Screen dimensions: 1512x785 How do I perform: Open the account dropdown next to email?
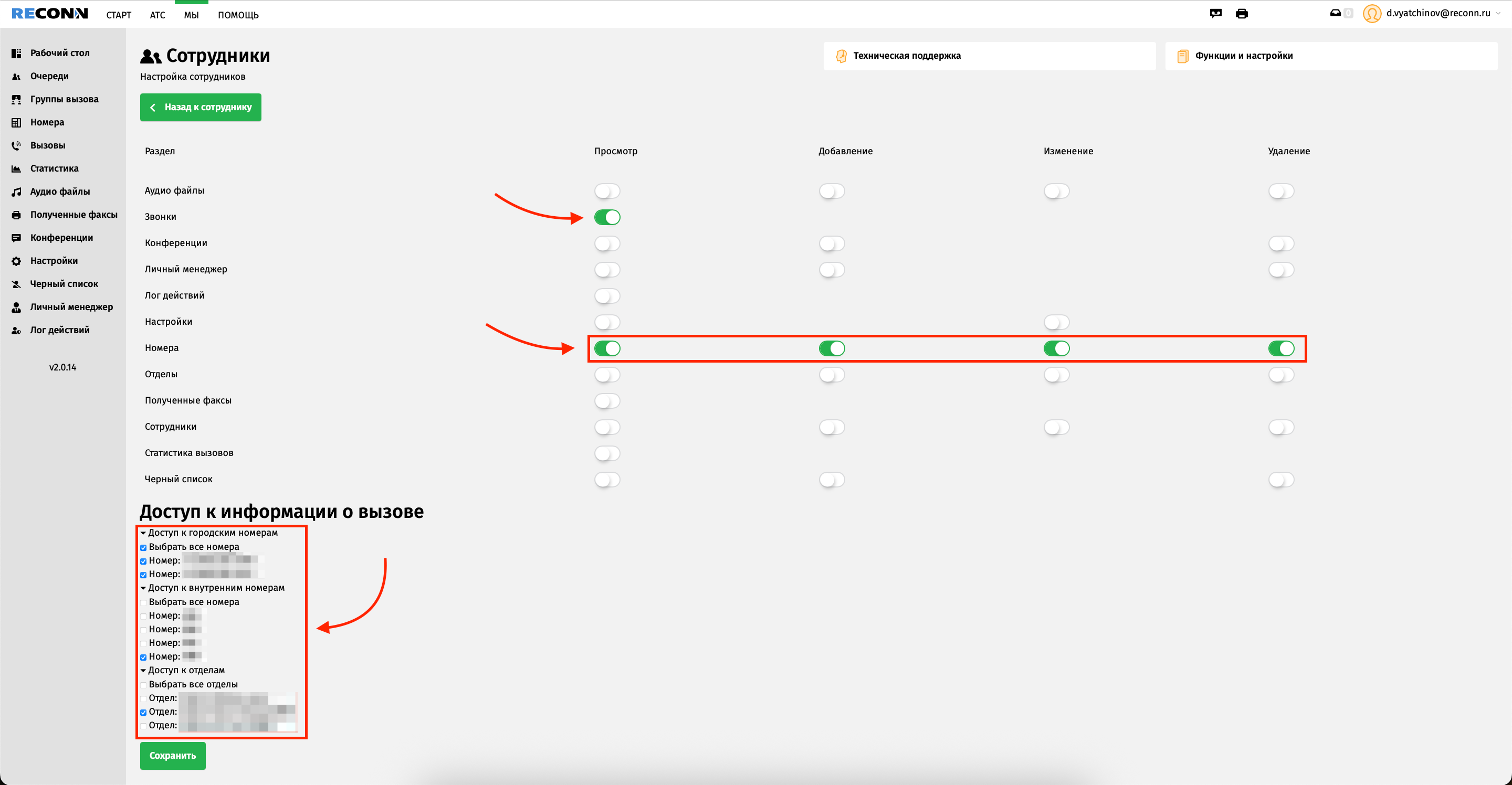(x=1498, y=14)
